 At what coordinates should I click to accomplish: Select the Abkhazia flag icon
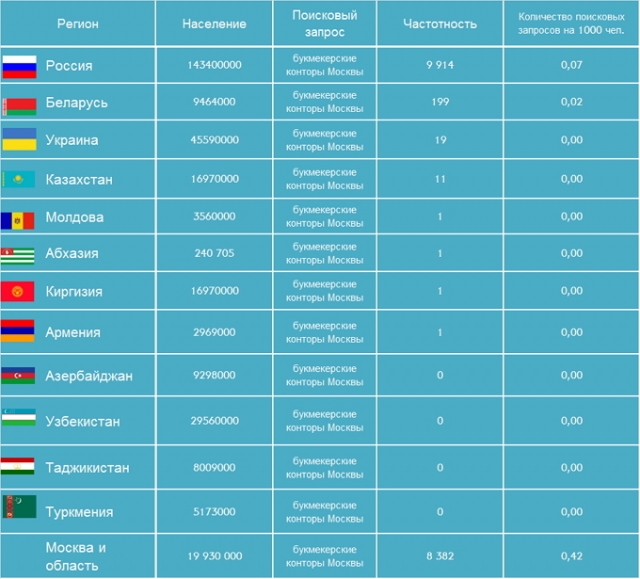click(x=18, y=256)
